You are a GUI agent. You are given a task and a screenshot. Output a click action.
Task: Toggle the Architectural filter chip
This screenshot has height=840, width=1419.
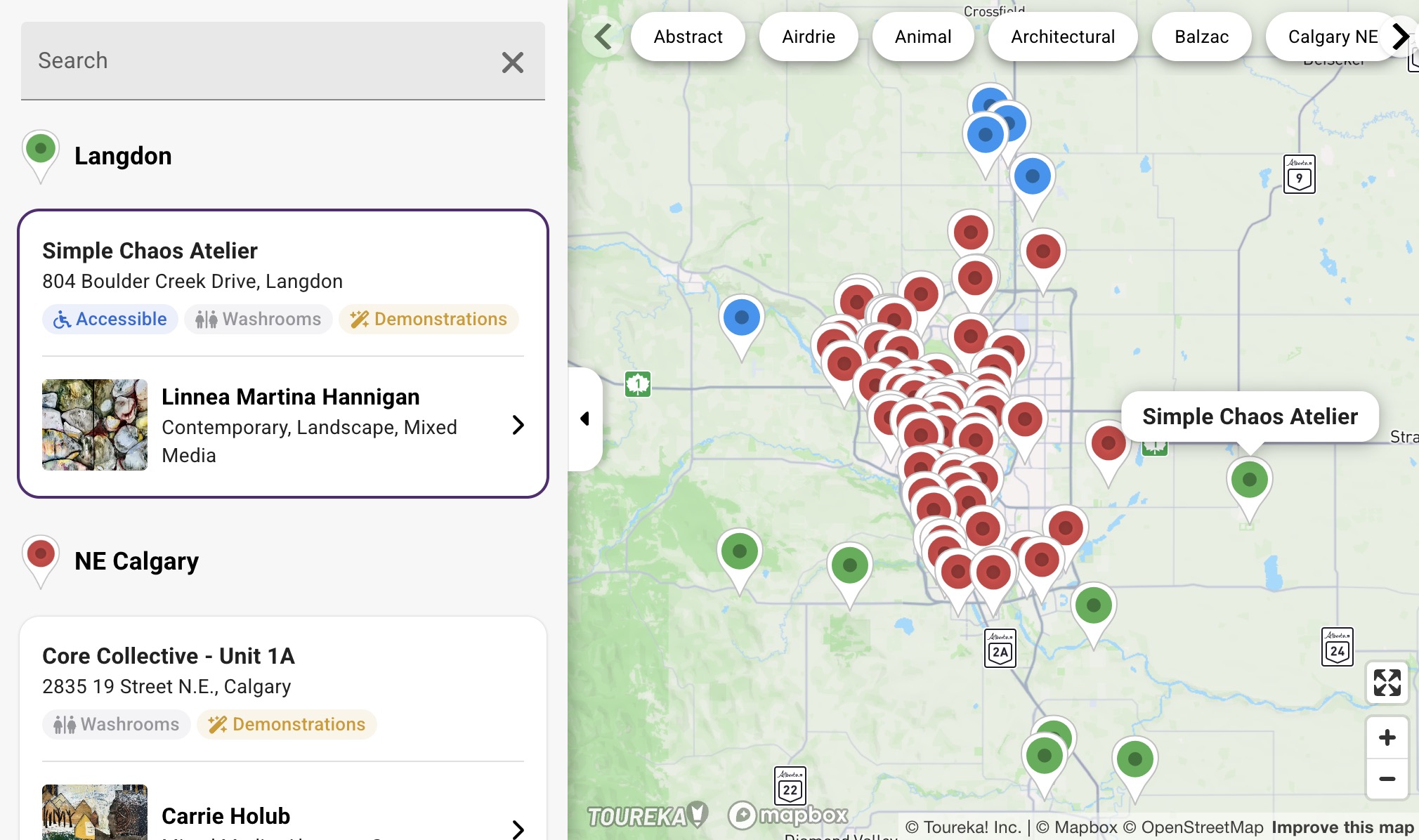click(1062, 37)
